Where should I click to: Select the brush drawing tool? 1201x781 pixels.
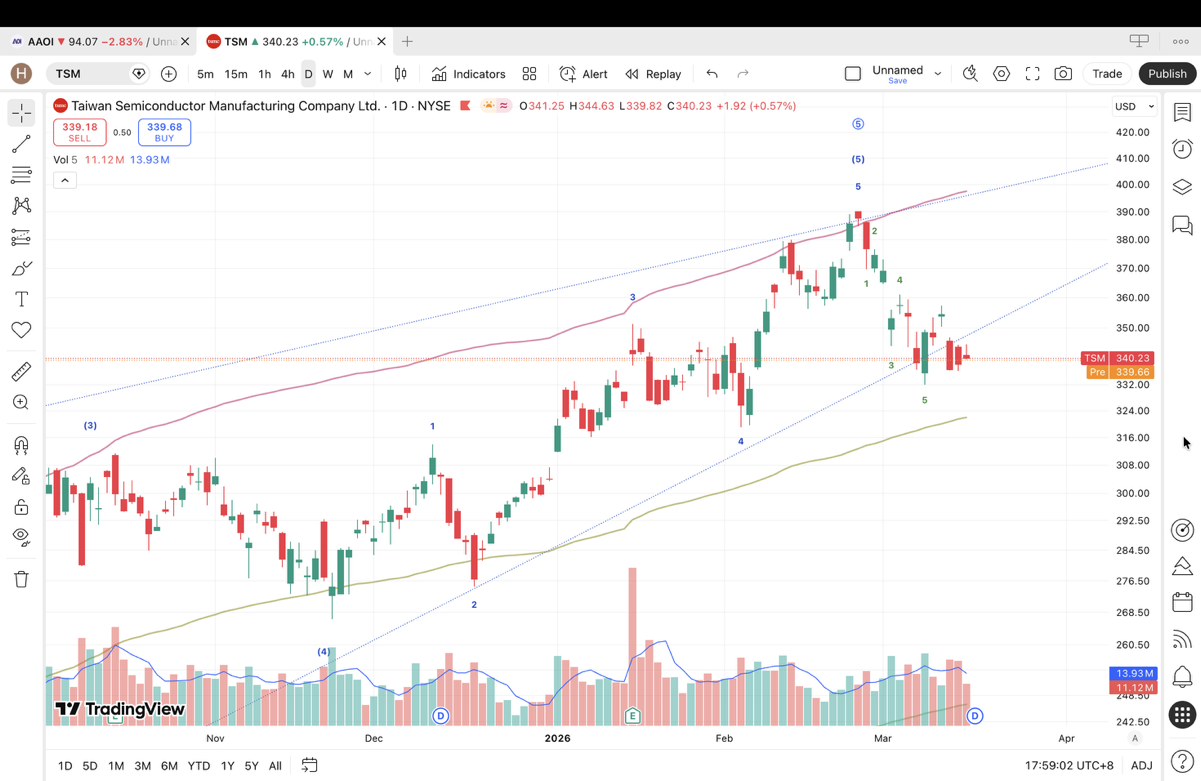(x=21, y=268)
